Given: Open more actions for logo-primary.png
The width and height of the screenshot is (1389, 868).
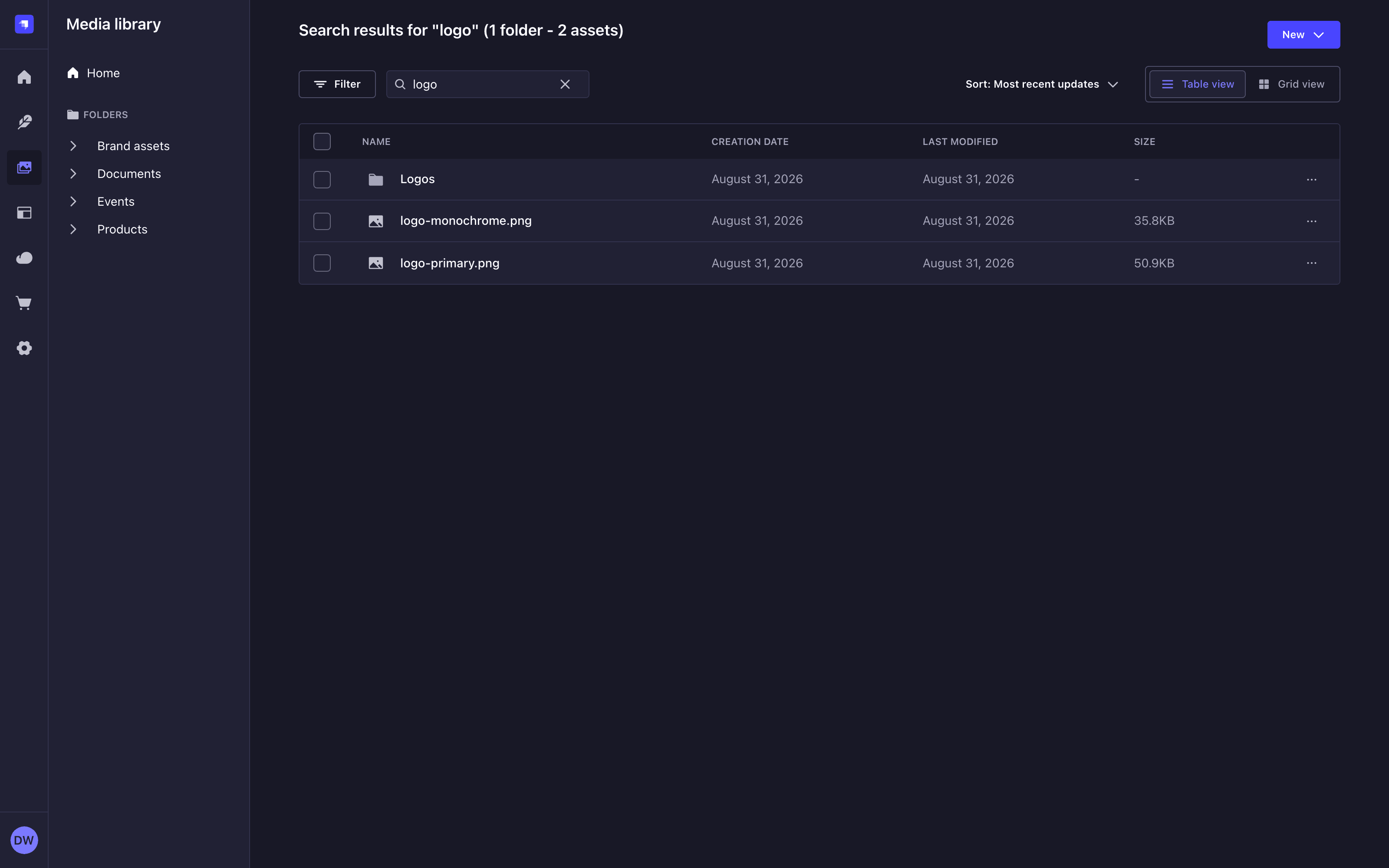Looking at the screenshot, I should coord(1311,263).
